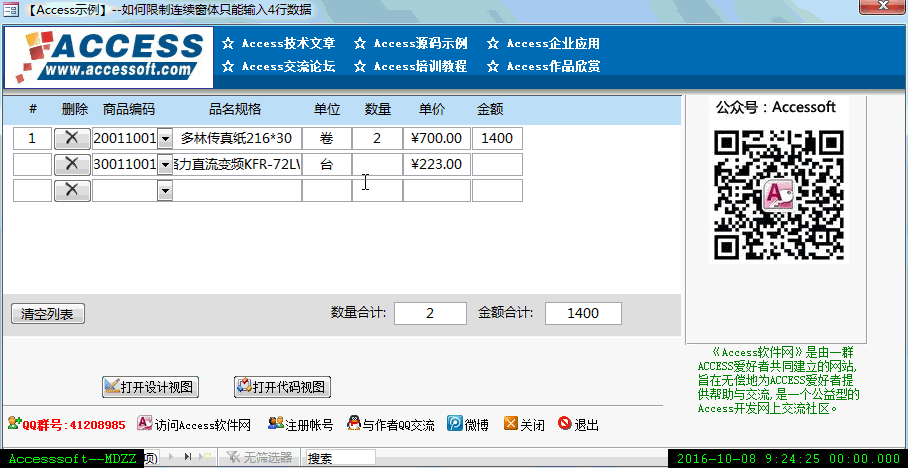Click the form icon in the title bar
Viewport: 908px width, 468px height.
tap(10, 9)
